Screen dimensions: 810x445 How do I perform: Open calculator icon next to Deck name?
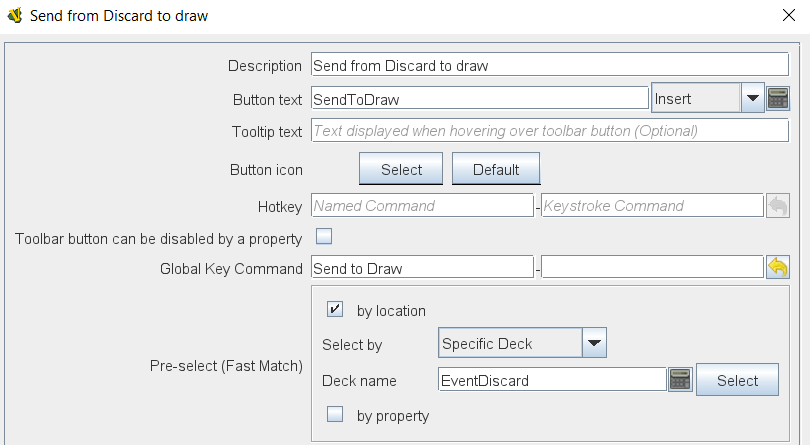680,380
